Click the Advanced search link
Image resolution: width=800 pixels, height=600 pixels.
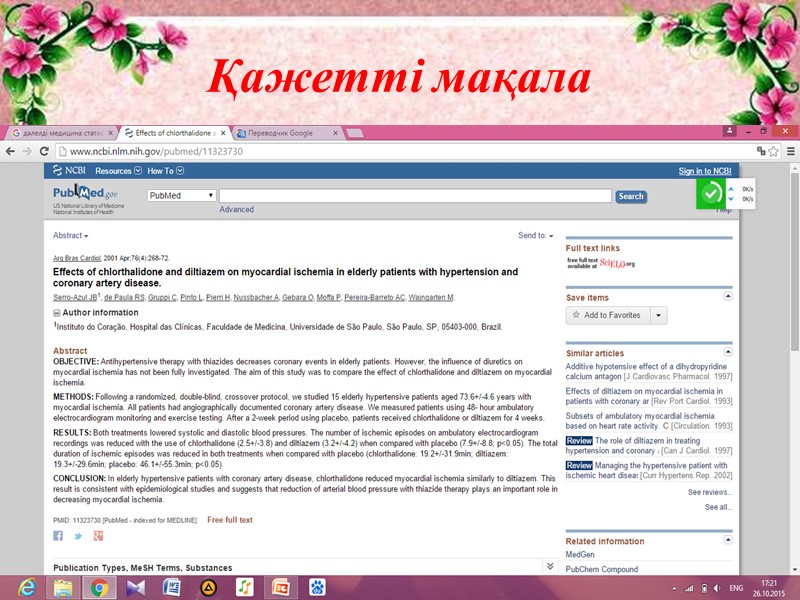236,209
